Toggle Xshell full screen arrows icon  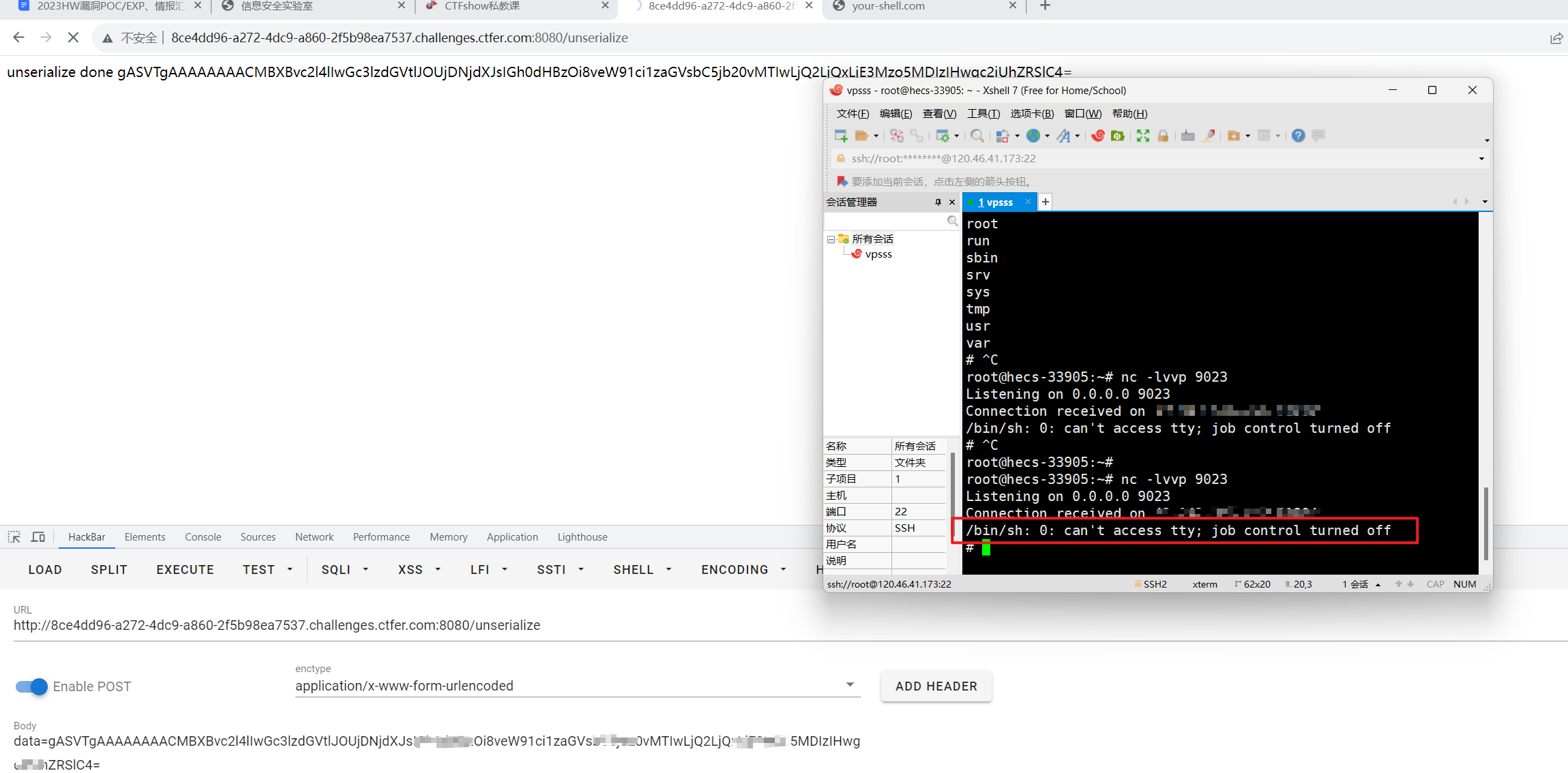[x=1143, y=136]
